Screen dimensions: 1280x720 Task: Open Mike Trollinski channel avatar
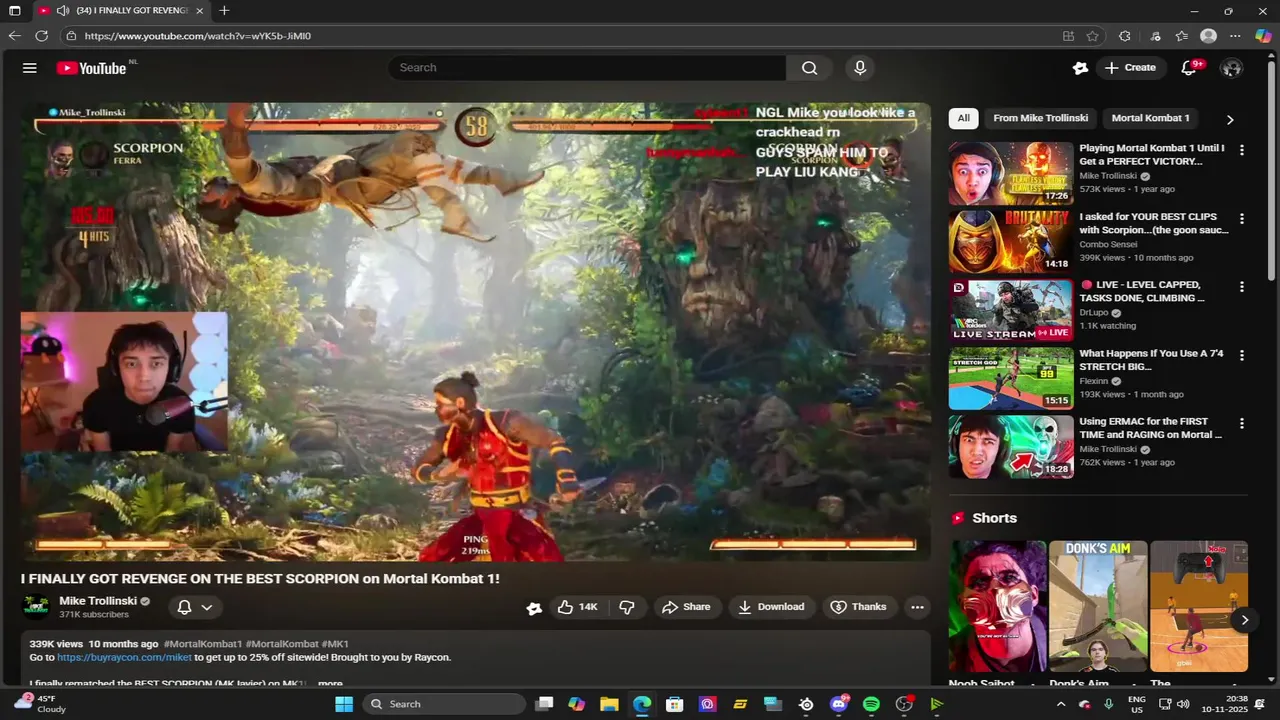[36, 607]
